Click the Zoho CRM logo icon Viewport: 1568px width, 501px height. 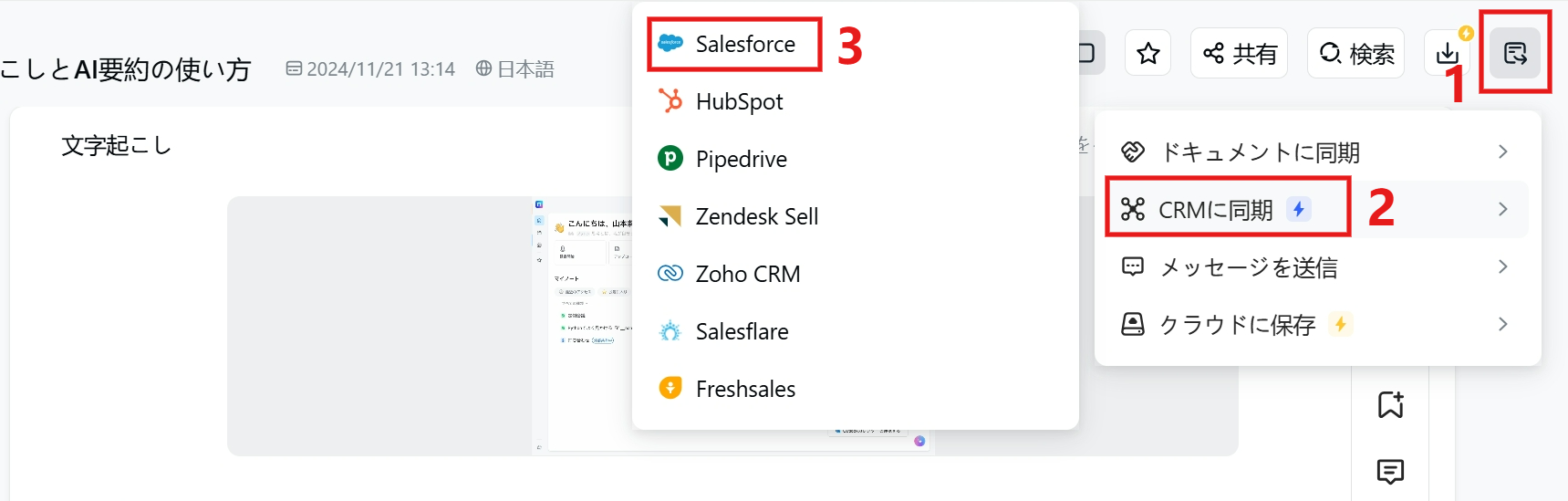click(x=670, y=274)
